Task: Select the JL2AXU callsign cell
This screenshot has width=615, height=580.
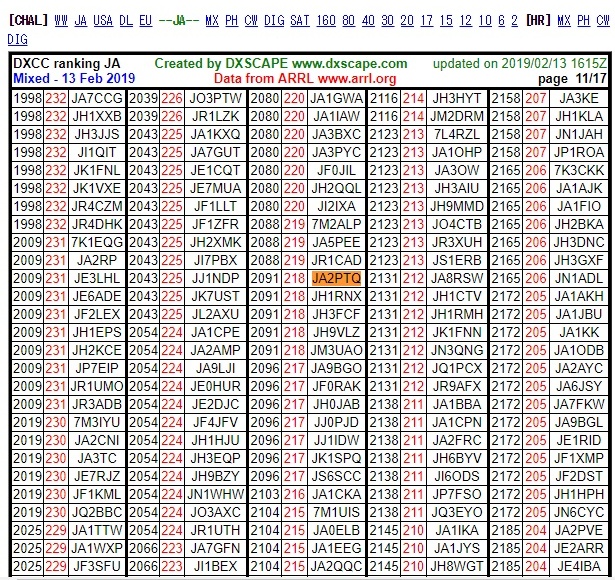Action: click(215, 314)
